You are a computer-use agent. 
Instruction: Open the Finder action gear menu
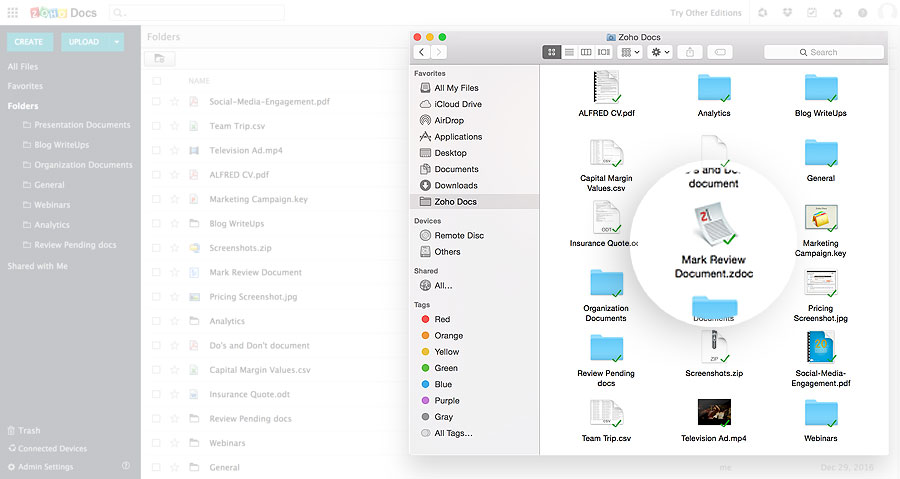(x=660, y=52)
